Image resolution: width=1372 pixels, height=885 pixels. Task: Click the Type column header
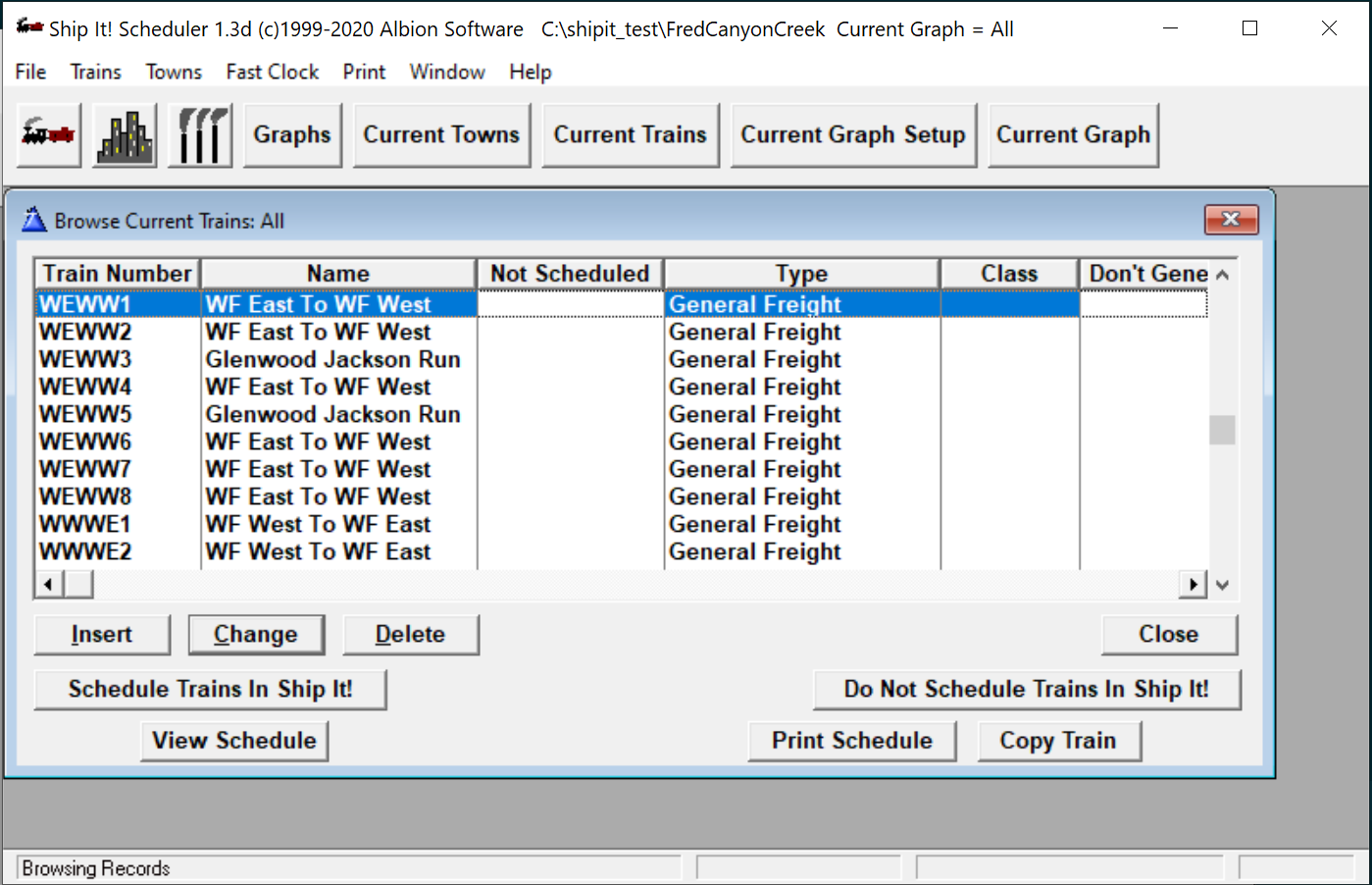(x=802, y=274)
